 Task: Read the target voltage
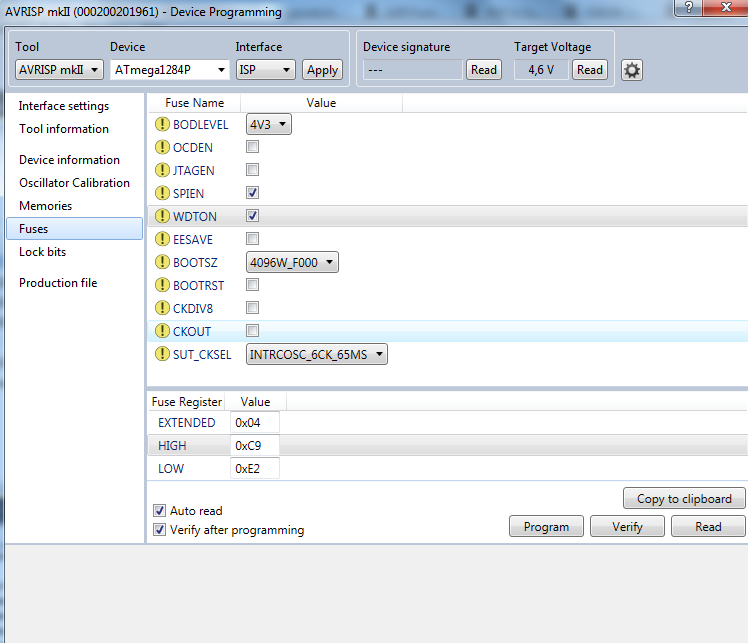pos(590,70)
